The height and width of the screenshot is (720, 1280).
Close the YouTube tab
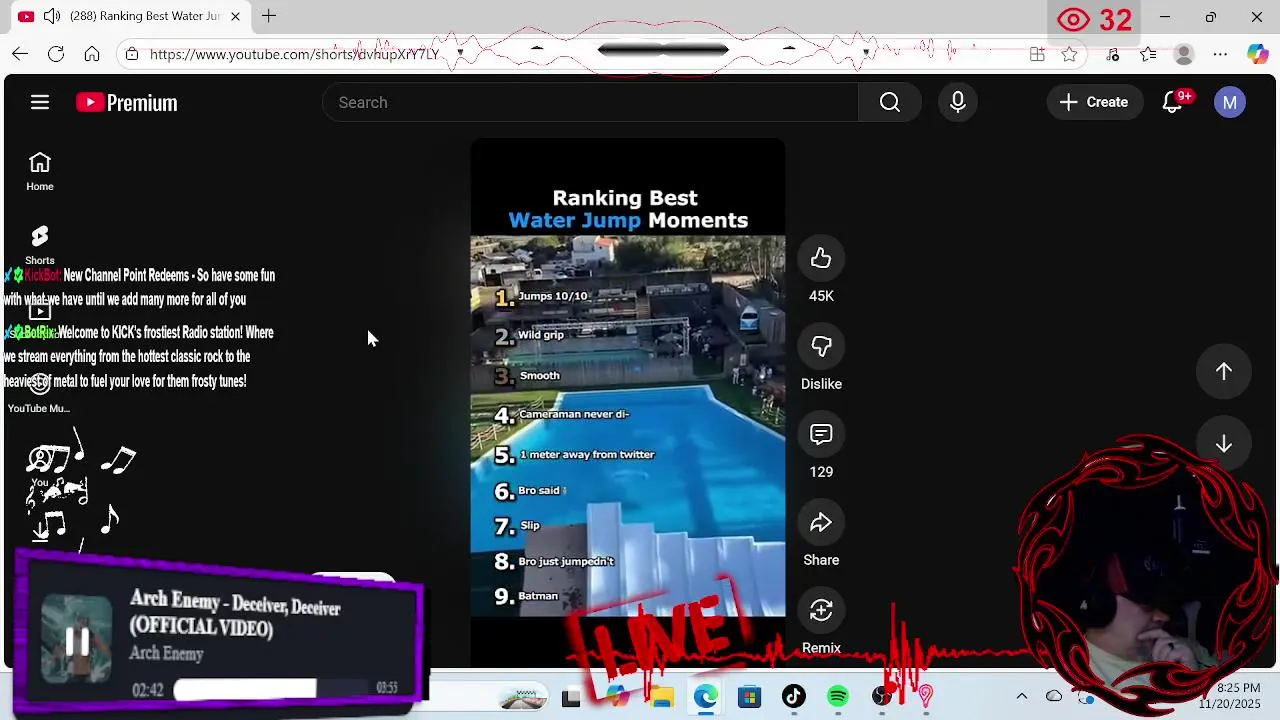(236, 16)
